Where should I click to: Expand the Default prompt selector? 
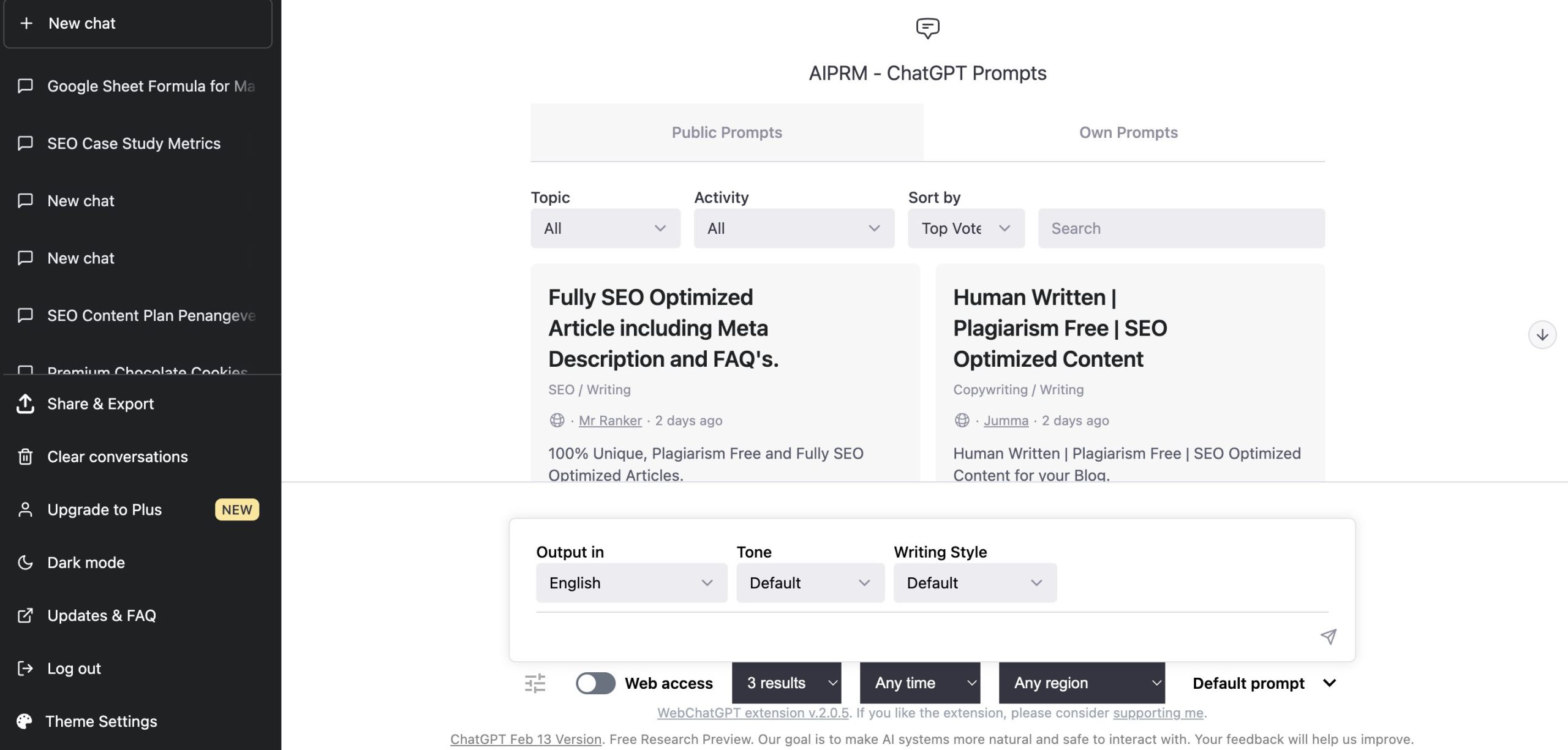pyautogui.click(x=1264, y=683)
